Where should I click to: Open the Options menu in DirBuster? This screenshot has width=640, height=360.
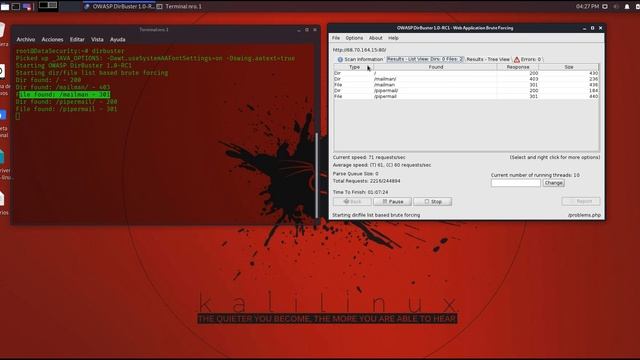pos(354,38)
